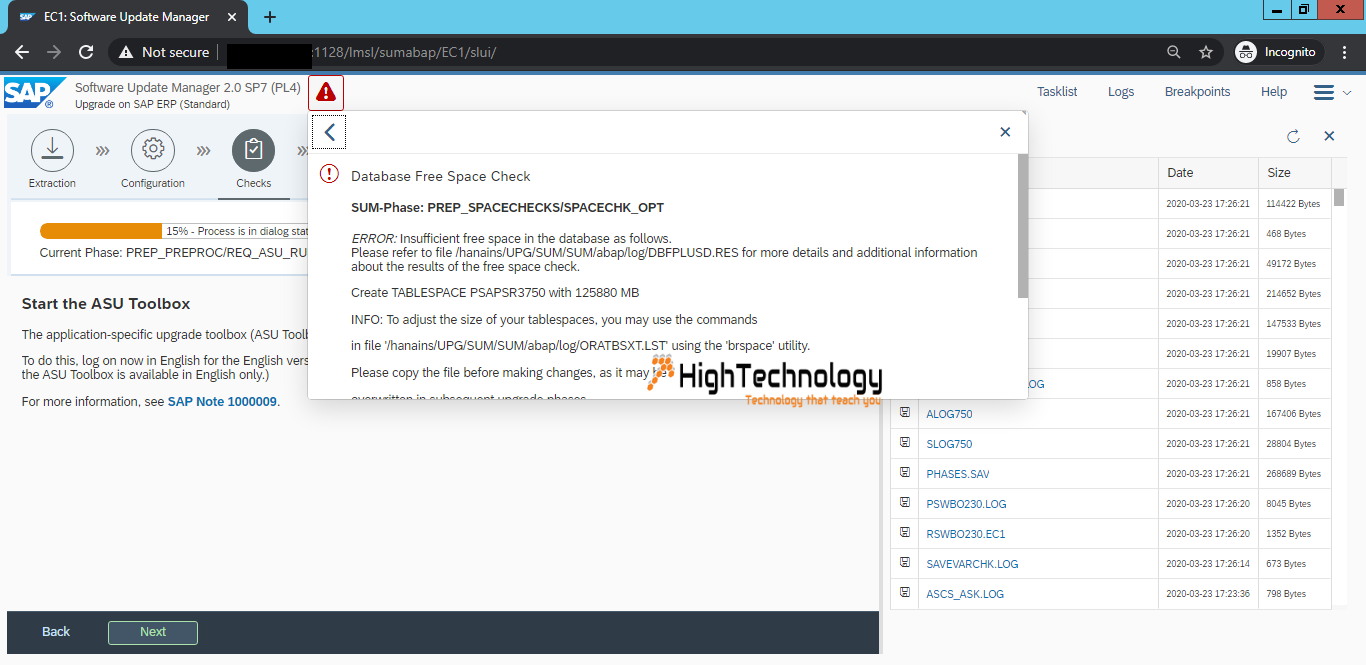Click the SAP logo
Screen dimensions: 1366x665
(35, 94)
